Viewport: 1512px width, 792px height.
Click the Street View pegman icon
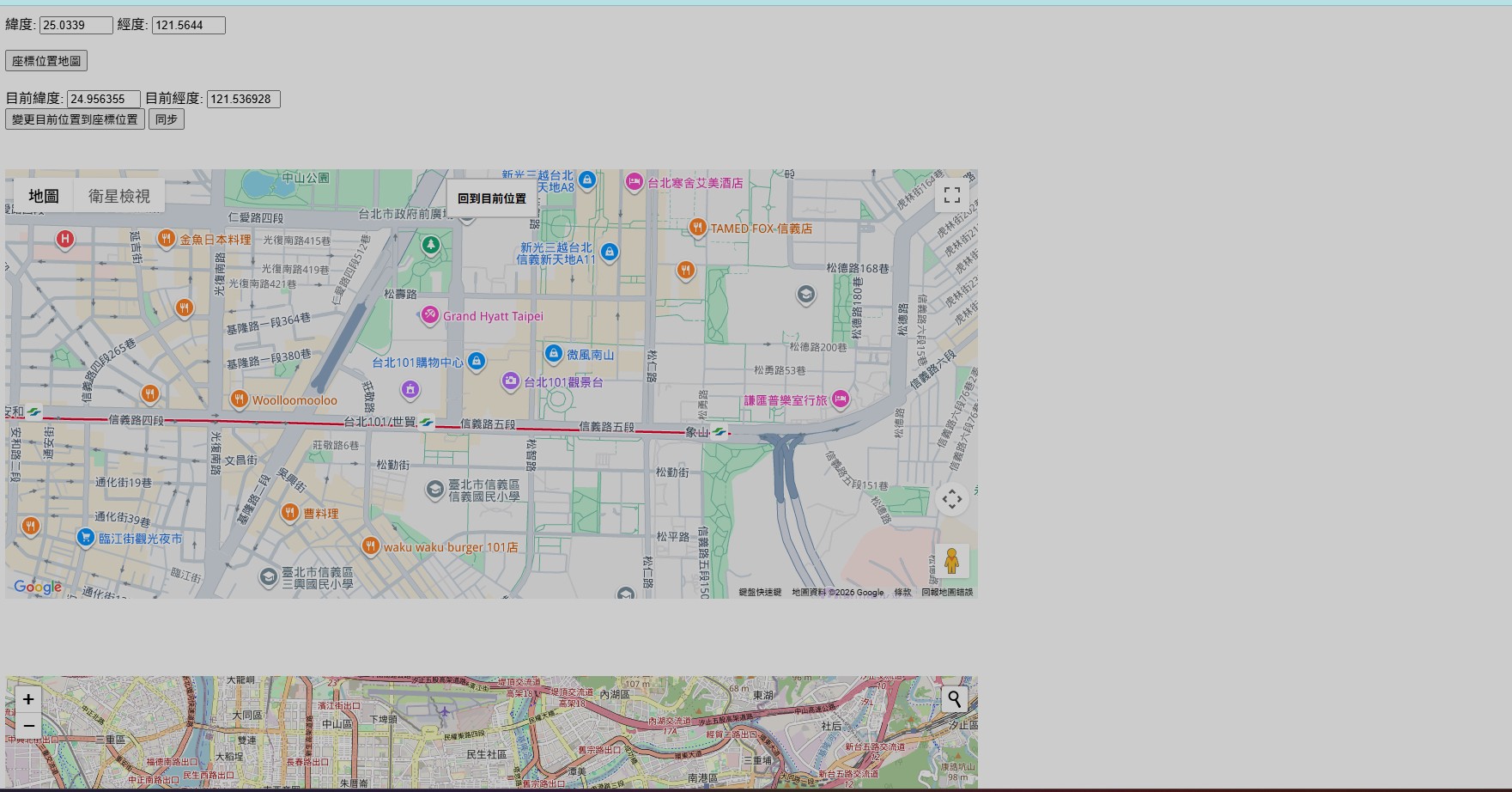tap(951, 562)
